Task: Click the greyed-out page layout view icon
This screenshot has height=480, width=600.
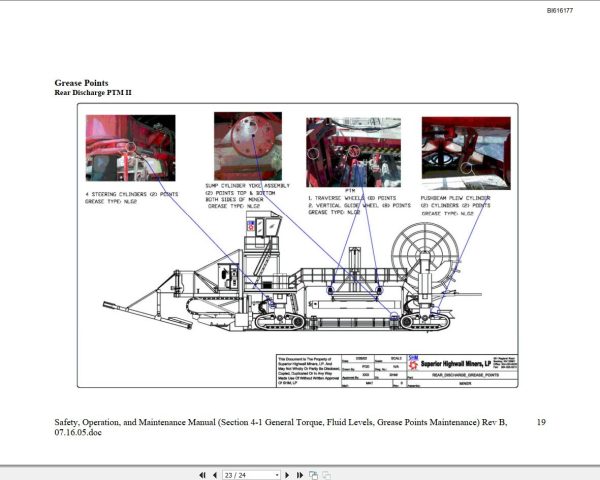Action: pos(326,475)
